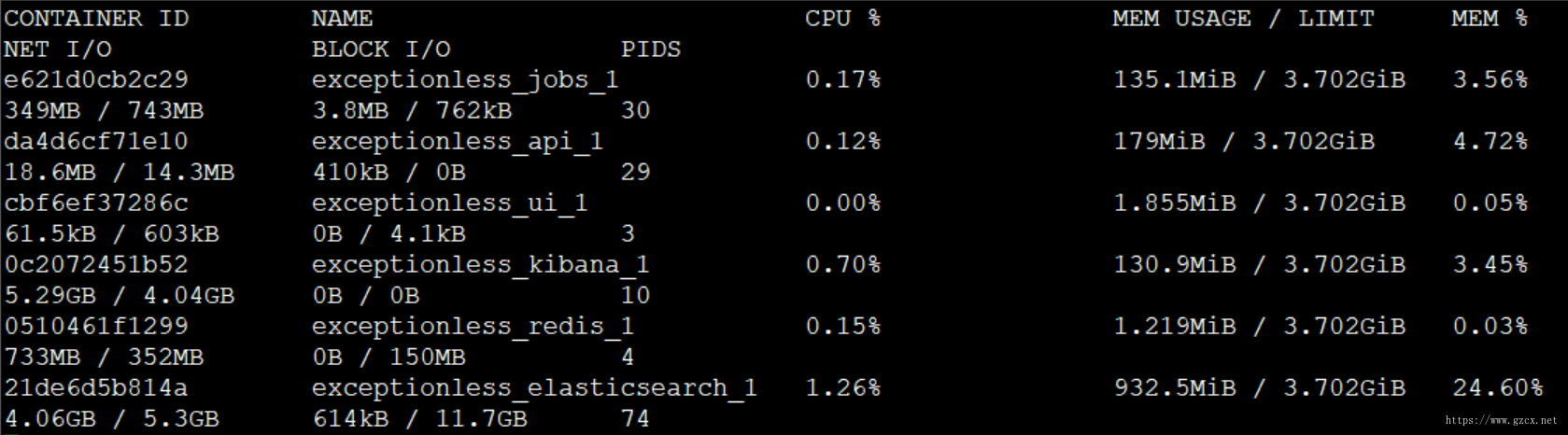
Task: Click the BLOCK I/O header text
Action: (381, 49)
